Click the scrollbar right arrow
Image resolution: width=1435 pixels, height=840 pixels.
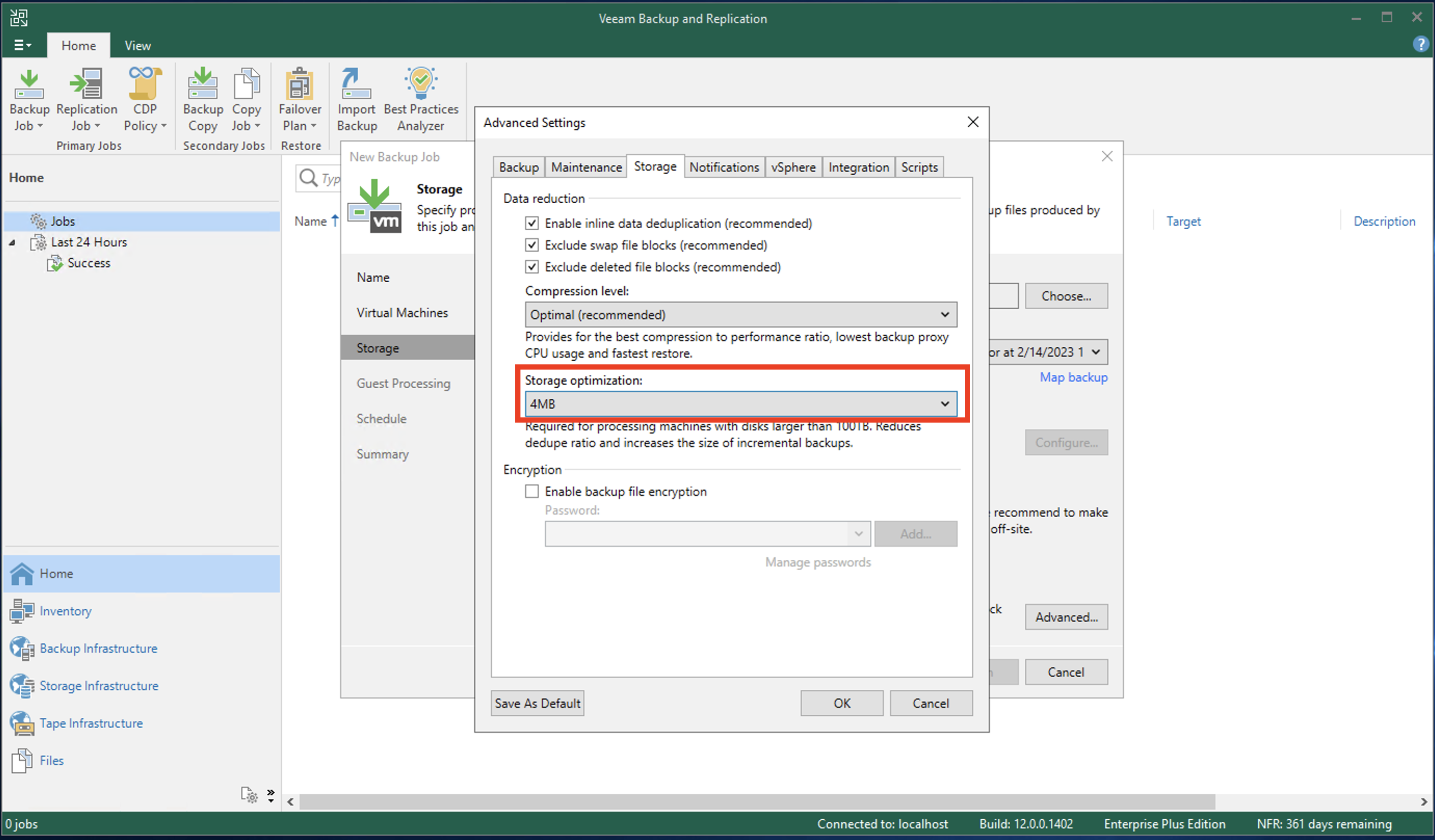tap(1424, 802)
